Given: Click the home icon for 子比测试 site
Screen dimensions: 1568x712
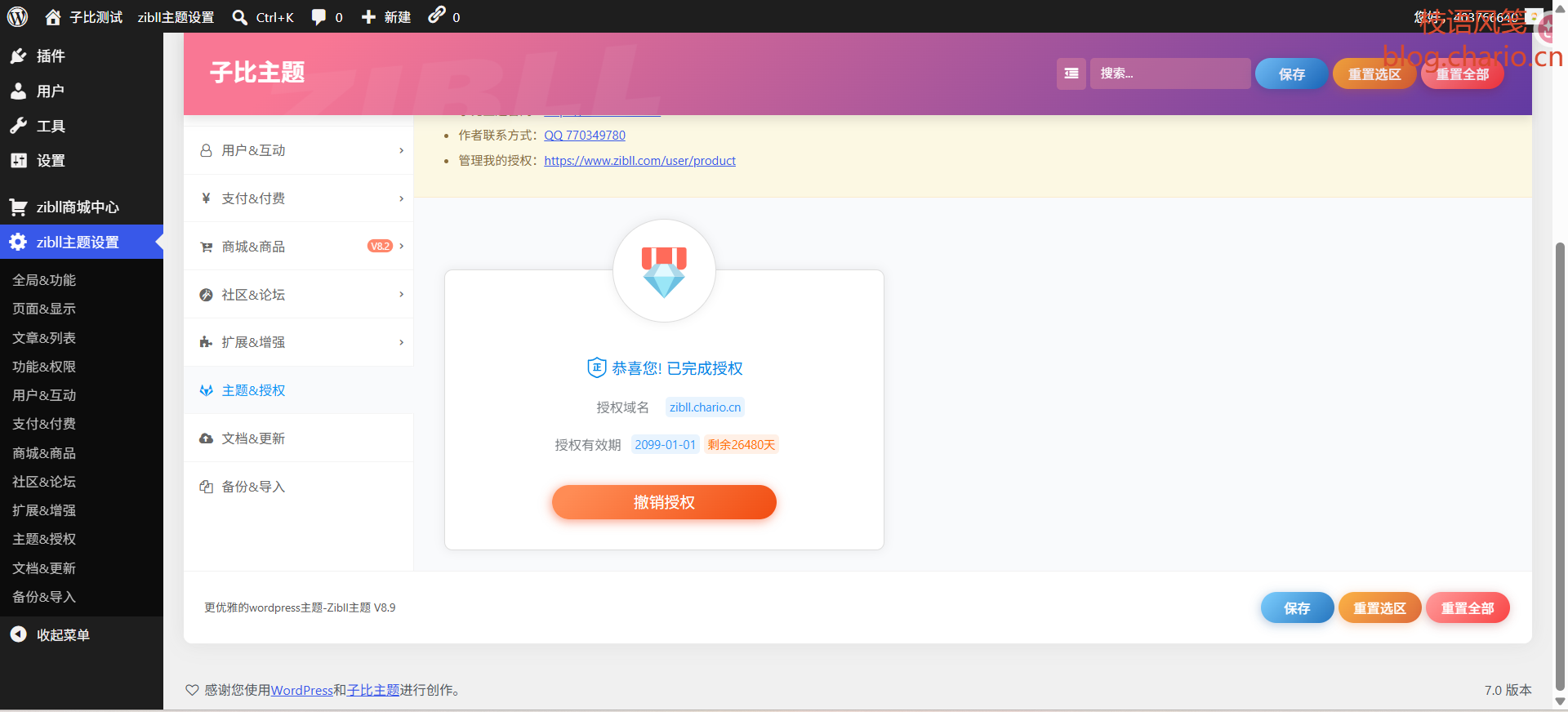Looking at the screenshot, I should point(53,17).
